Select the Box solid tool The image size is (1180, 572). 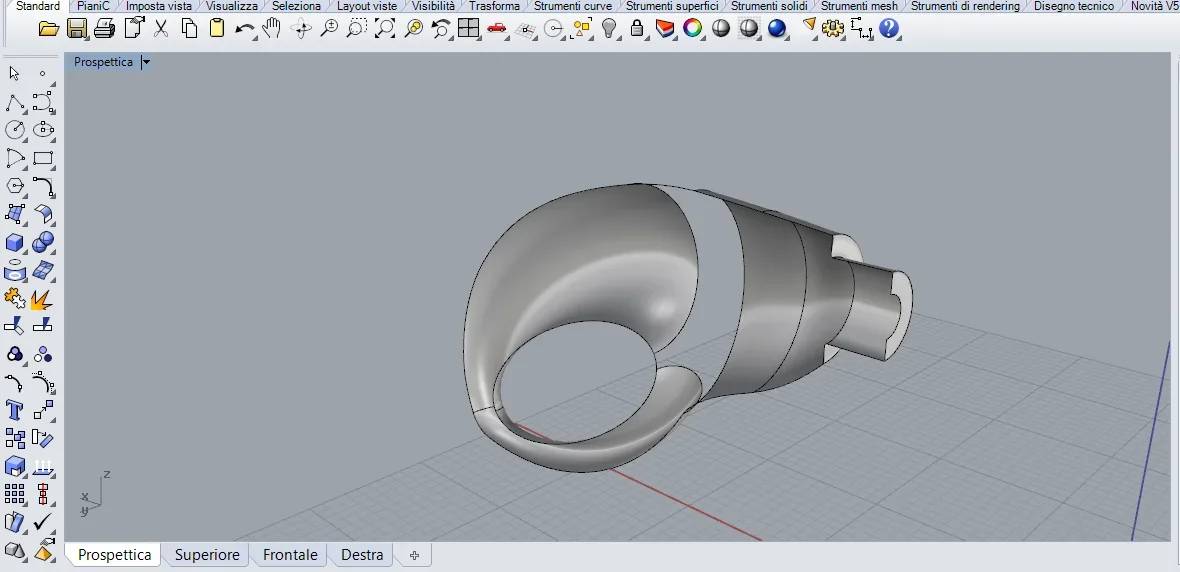14,242
